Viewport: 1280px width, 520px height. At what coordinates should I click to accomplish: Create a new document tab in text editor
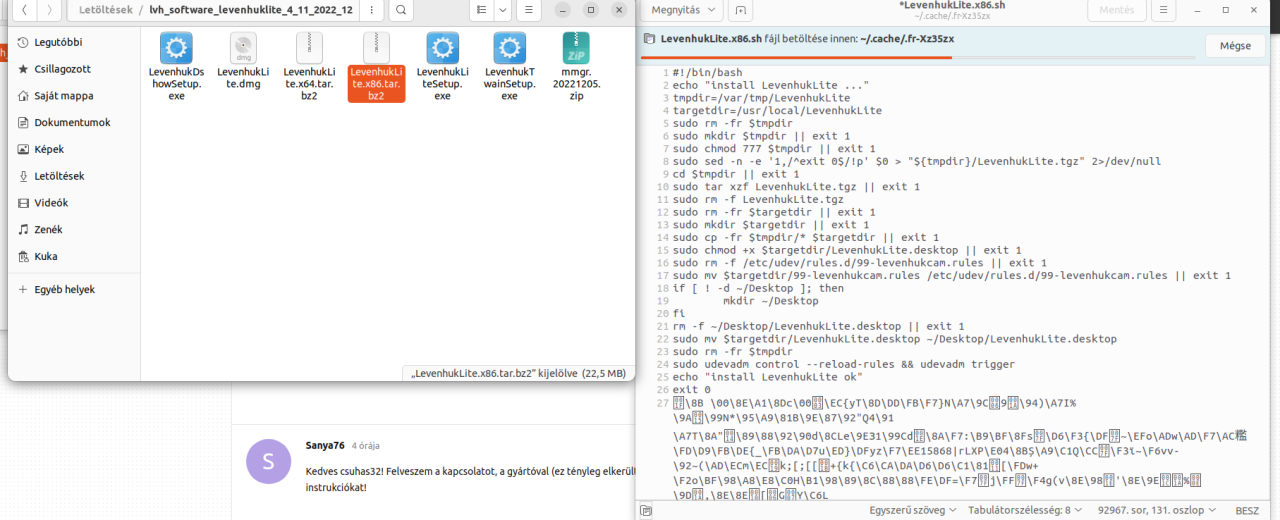coord(740,10)
